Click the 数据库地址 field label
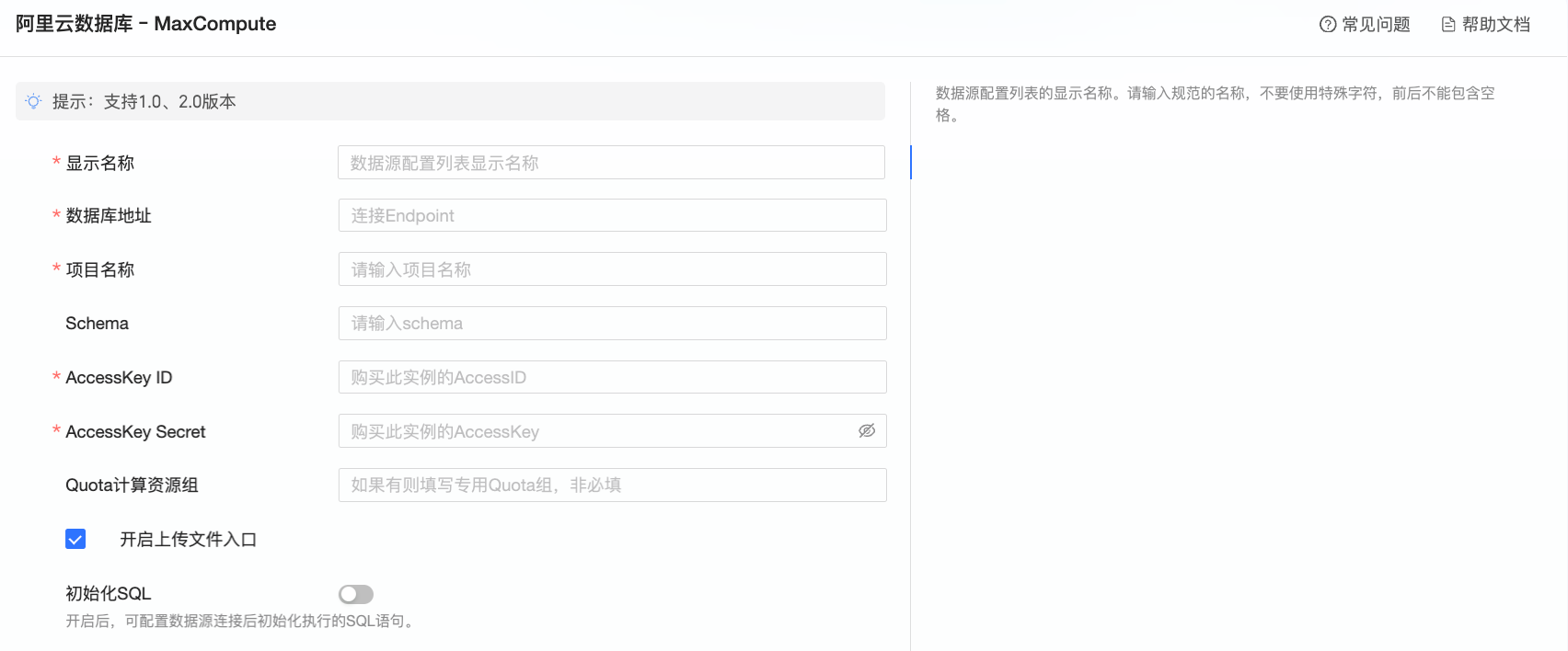The image size is (1568, 651). pos(109,215)
